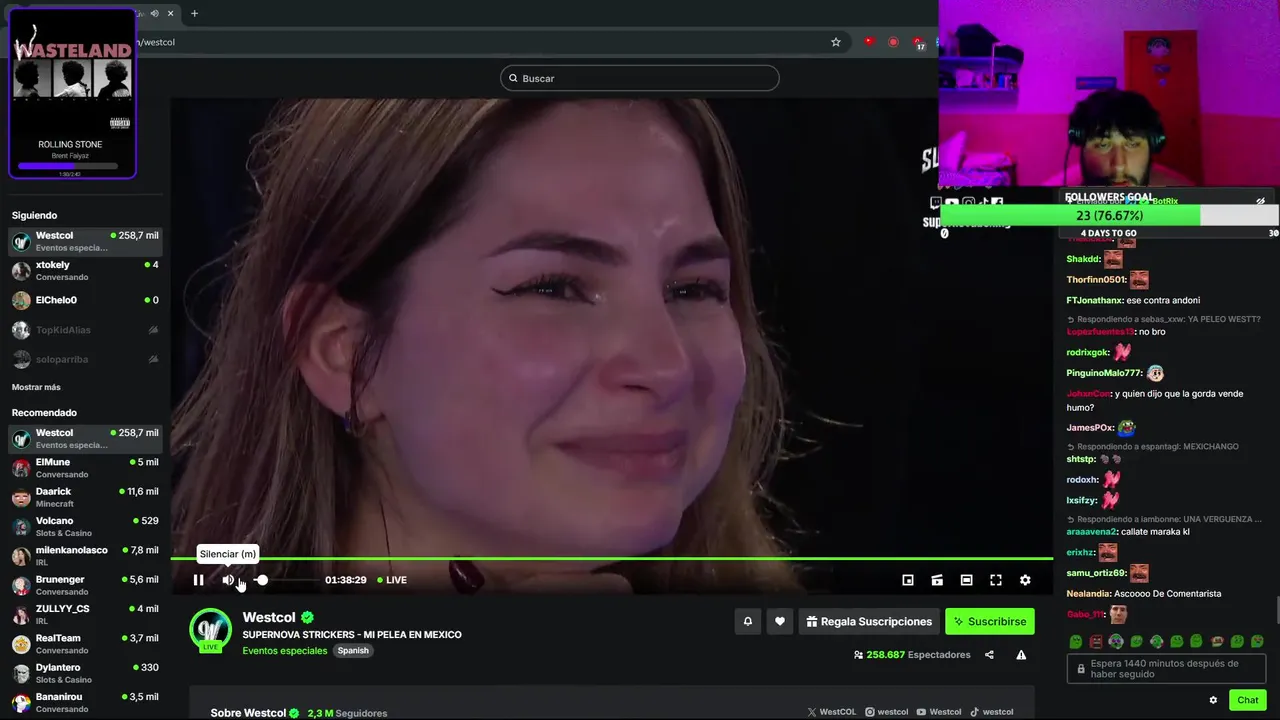The width and height of the screenshot is (1280, 720).
Task: Toggle the heart follow button
Action: [x=780, y=621]
